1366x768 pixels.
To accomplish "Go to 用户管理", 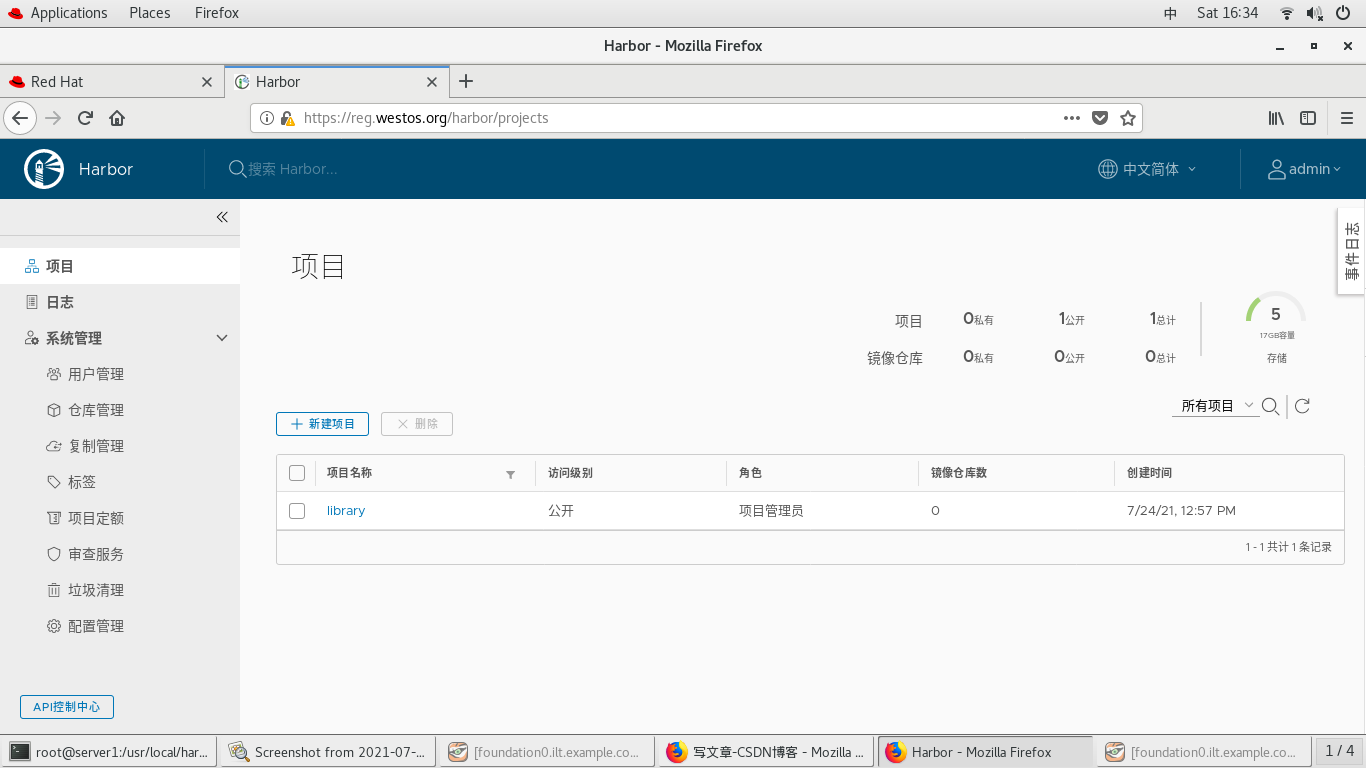I will pyautogui.click(x=96, y=374).
